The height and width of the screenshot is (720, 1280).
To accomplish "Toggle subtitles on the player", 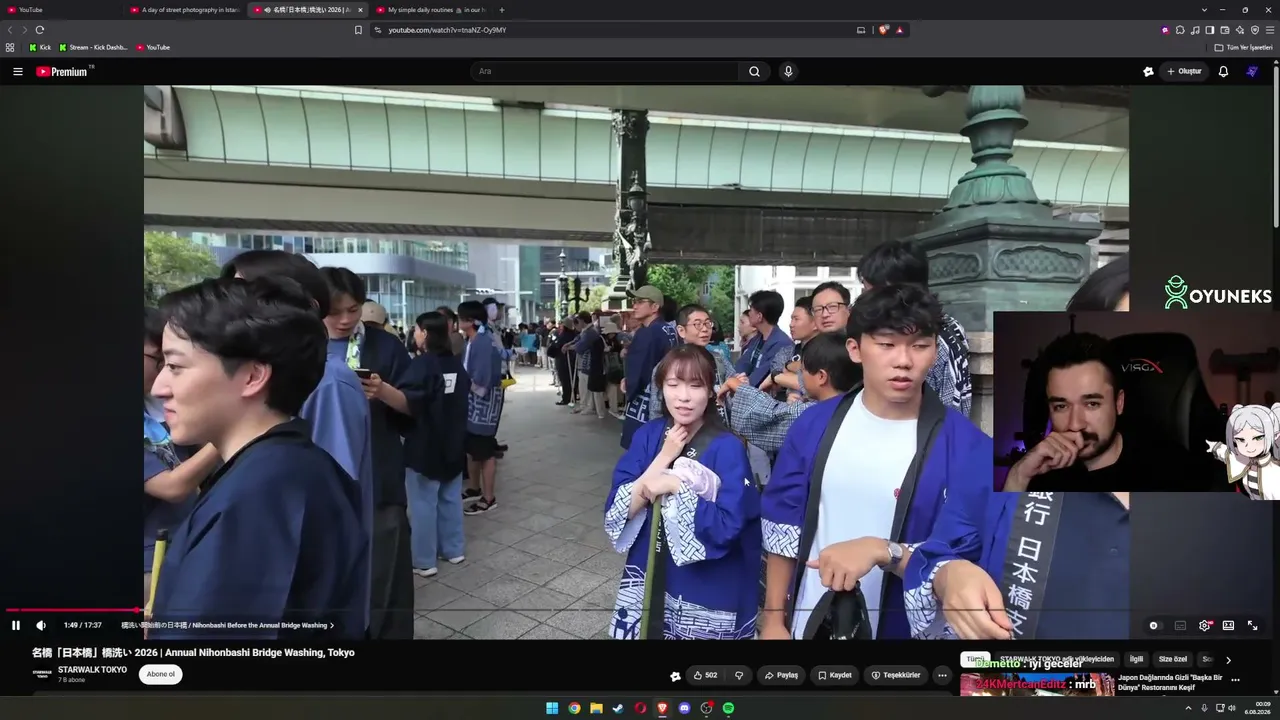I will pyautogui.click(x=1180, y=625).
